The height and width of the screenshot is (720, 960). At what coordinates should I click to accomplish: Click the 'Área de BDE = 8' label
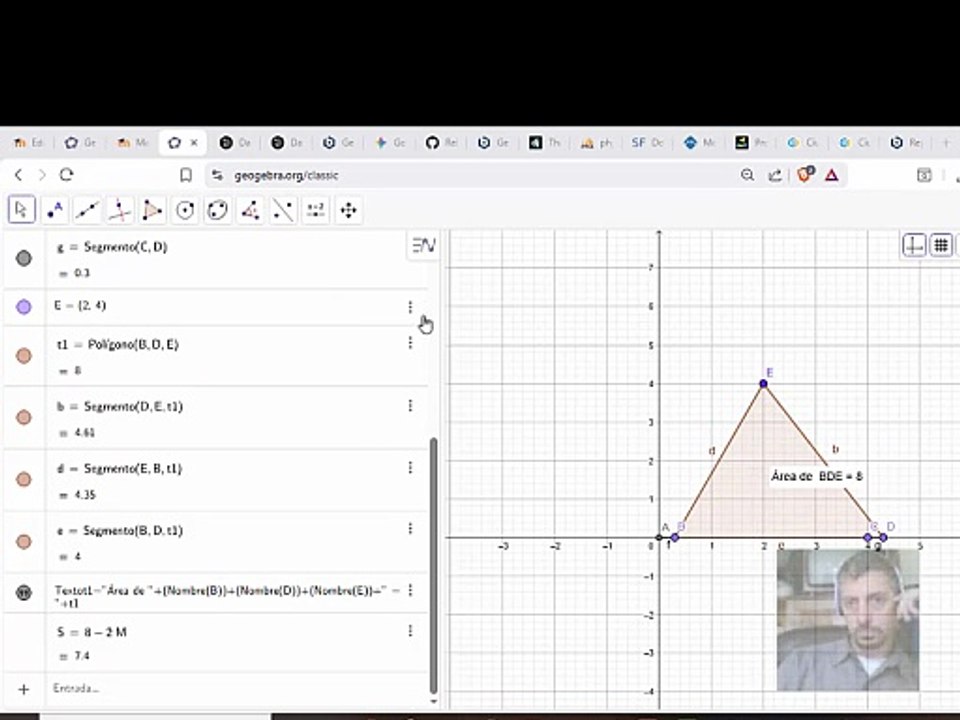817,476
